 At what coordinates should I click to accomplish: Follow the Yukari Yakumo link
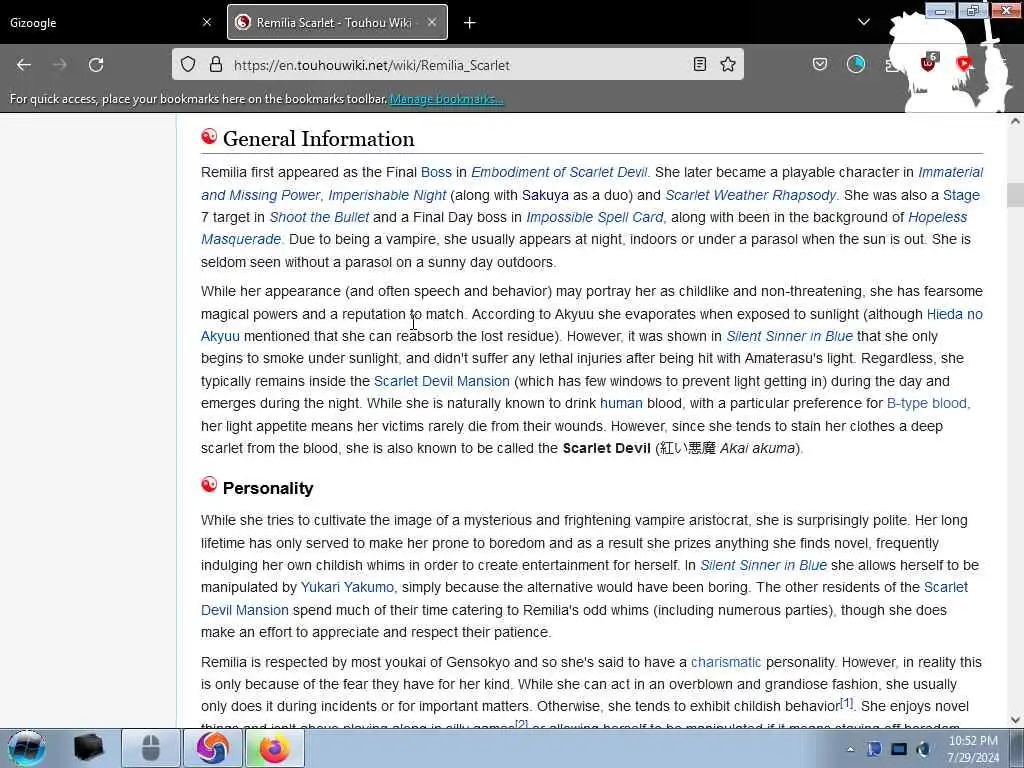(x=347, y=587)
